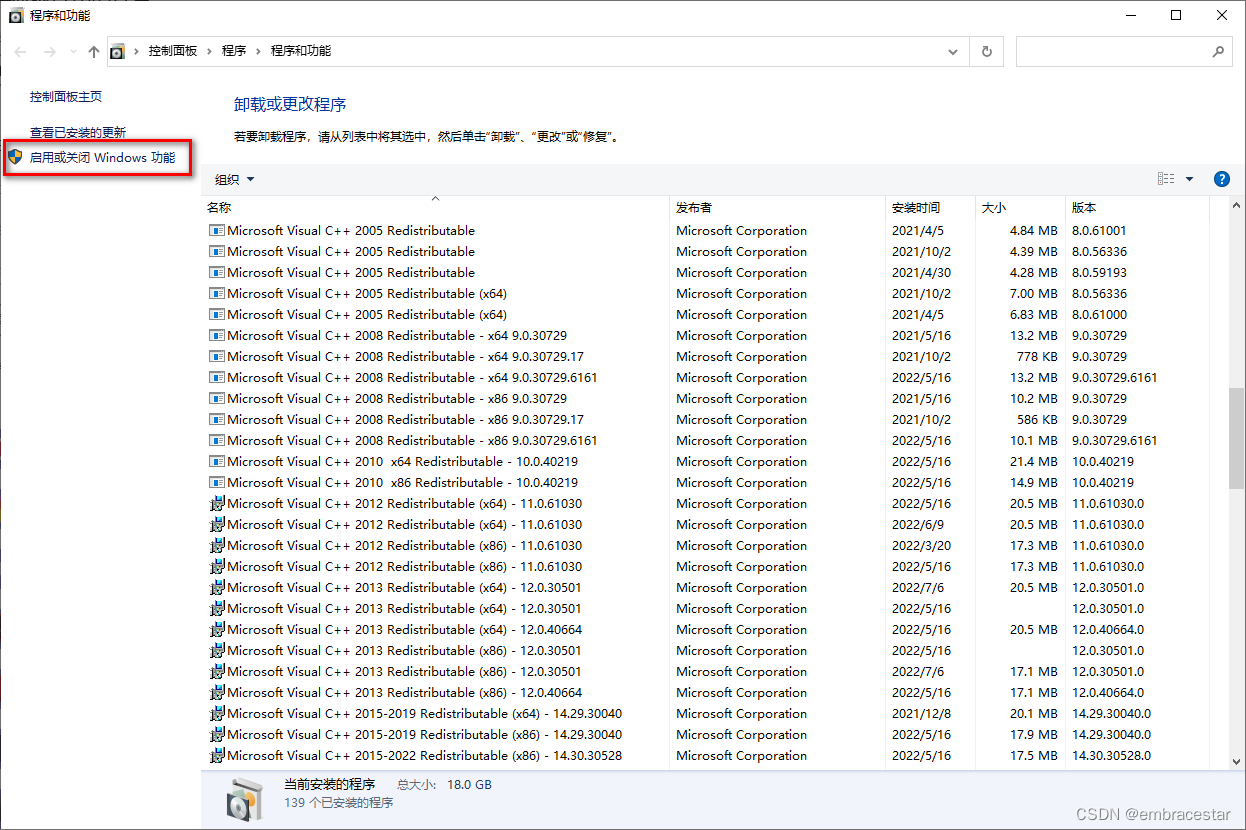Click 启用或关闭 Windows 功能 link
The image size is (1246, 830).
pos(102,158)
